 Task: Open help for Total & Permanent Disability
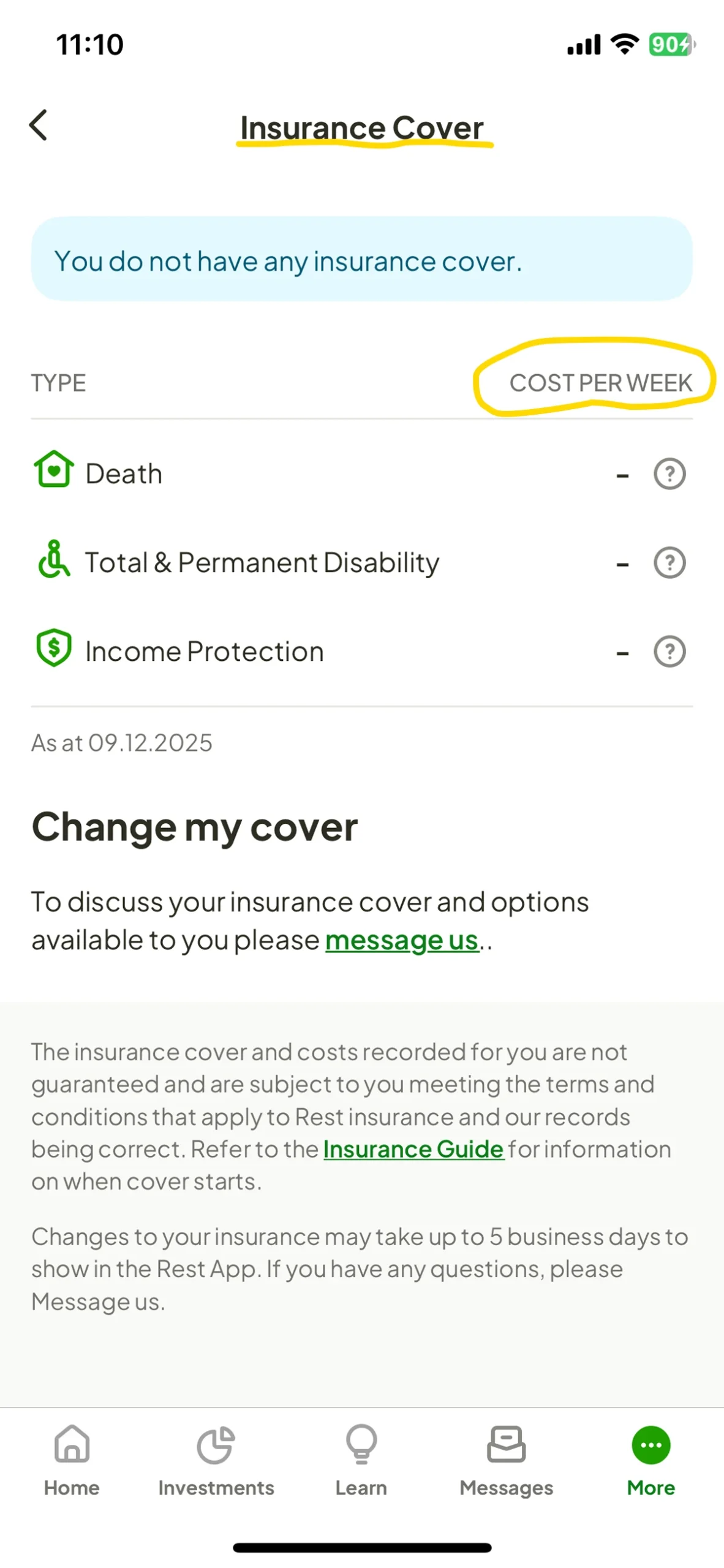coord(669,562)
